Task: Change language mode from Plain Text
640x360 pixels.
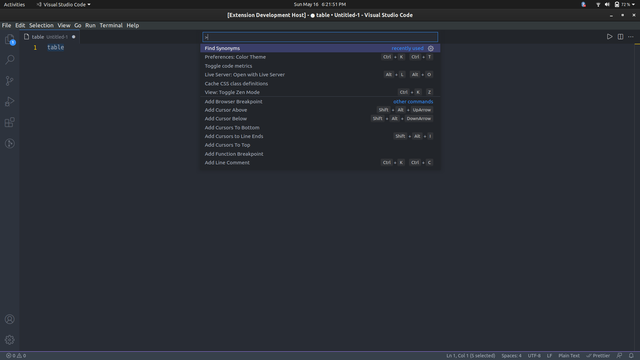Action: (x=569, y=356)
